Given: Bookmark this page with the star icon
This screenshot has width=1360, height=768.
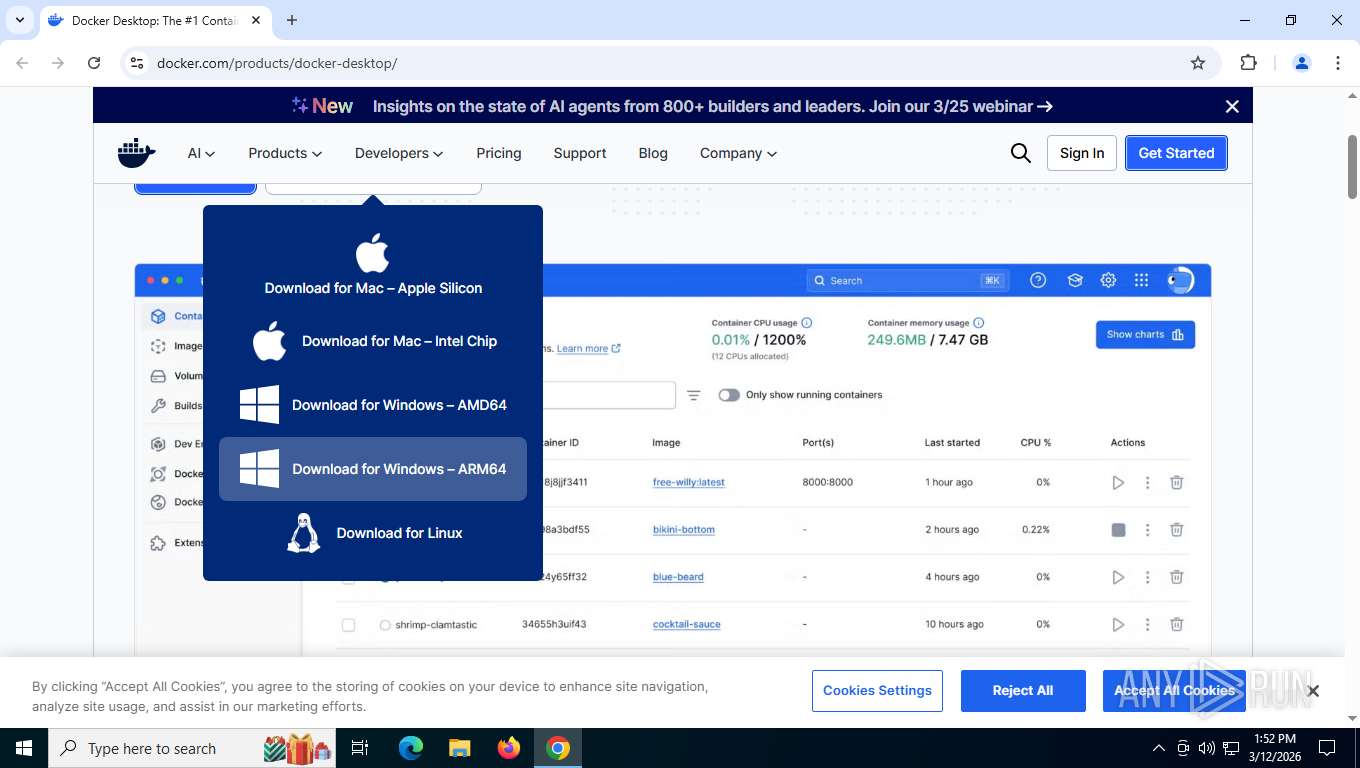Looking at the screenshot, I should click(1198, 63).
